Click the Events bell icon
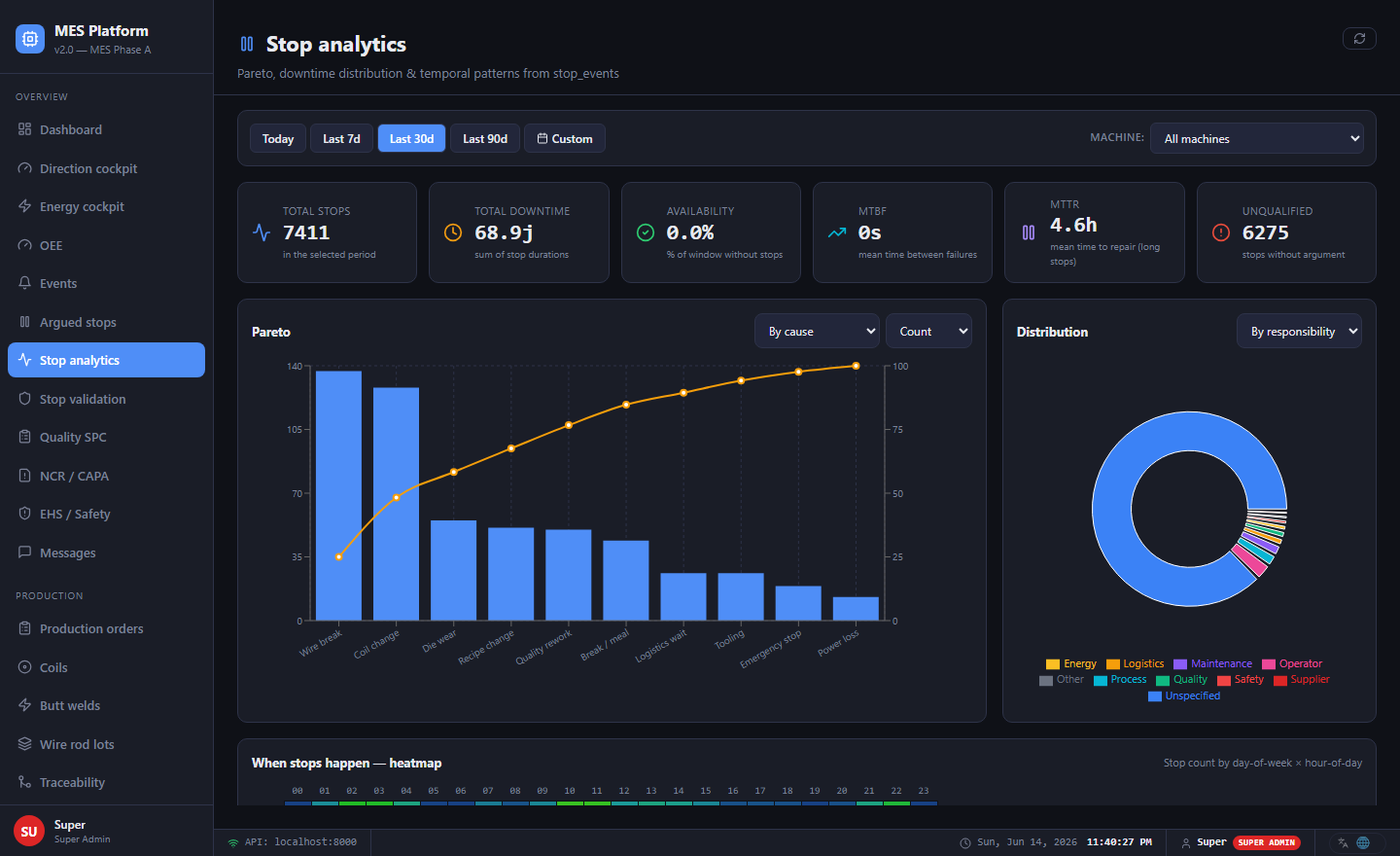The width and height of the screenshot is (1400, 856). tap(25, 283)
